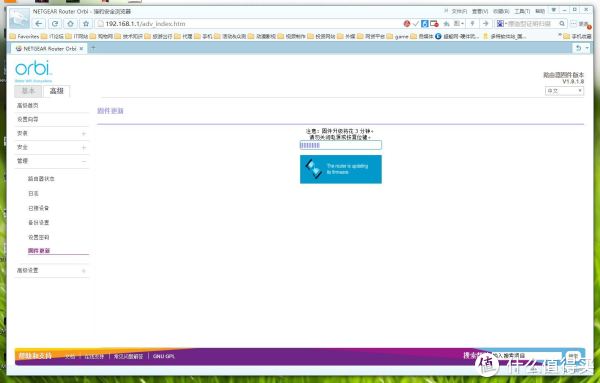
Task: Open the browser home page icon
Action: 70,24
